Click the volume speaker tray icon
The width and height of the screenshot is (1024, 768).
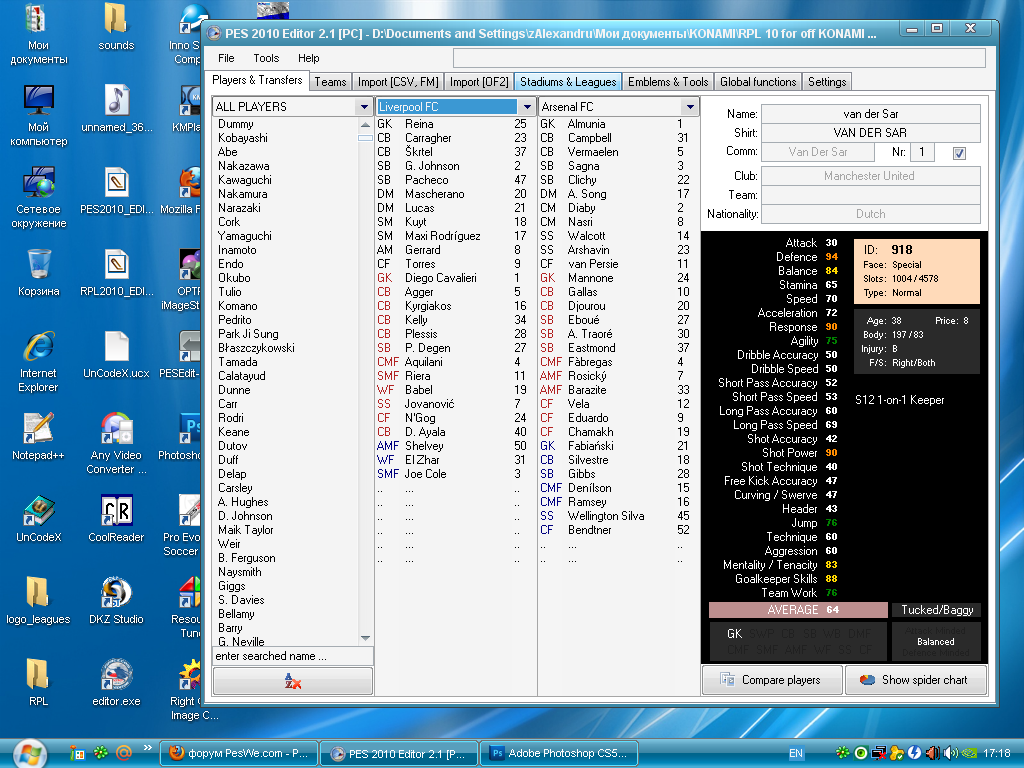coord(950,753)
